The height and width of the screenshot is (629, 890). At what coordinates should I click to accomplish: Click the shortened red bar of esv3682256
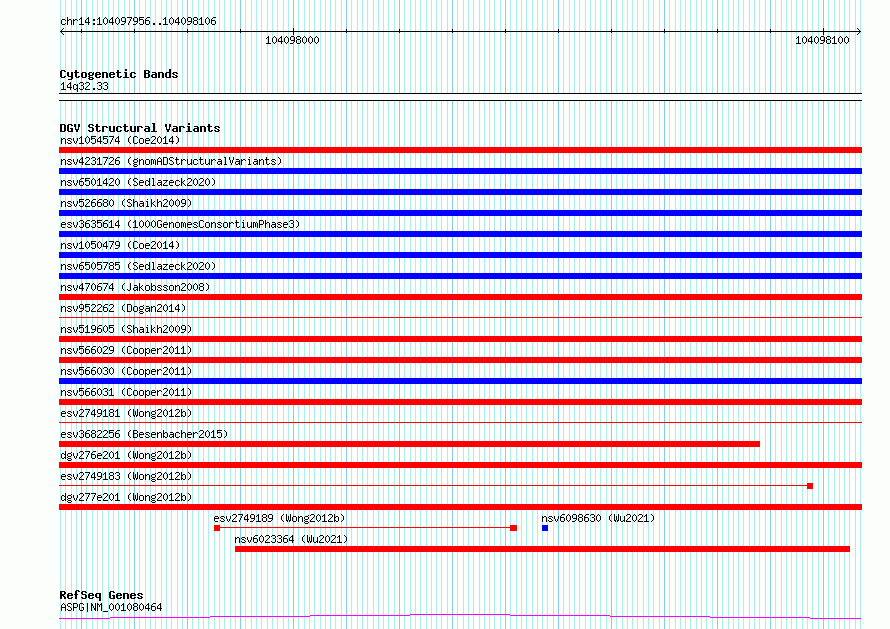tap(409, 444)
